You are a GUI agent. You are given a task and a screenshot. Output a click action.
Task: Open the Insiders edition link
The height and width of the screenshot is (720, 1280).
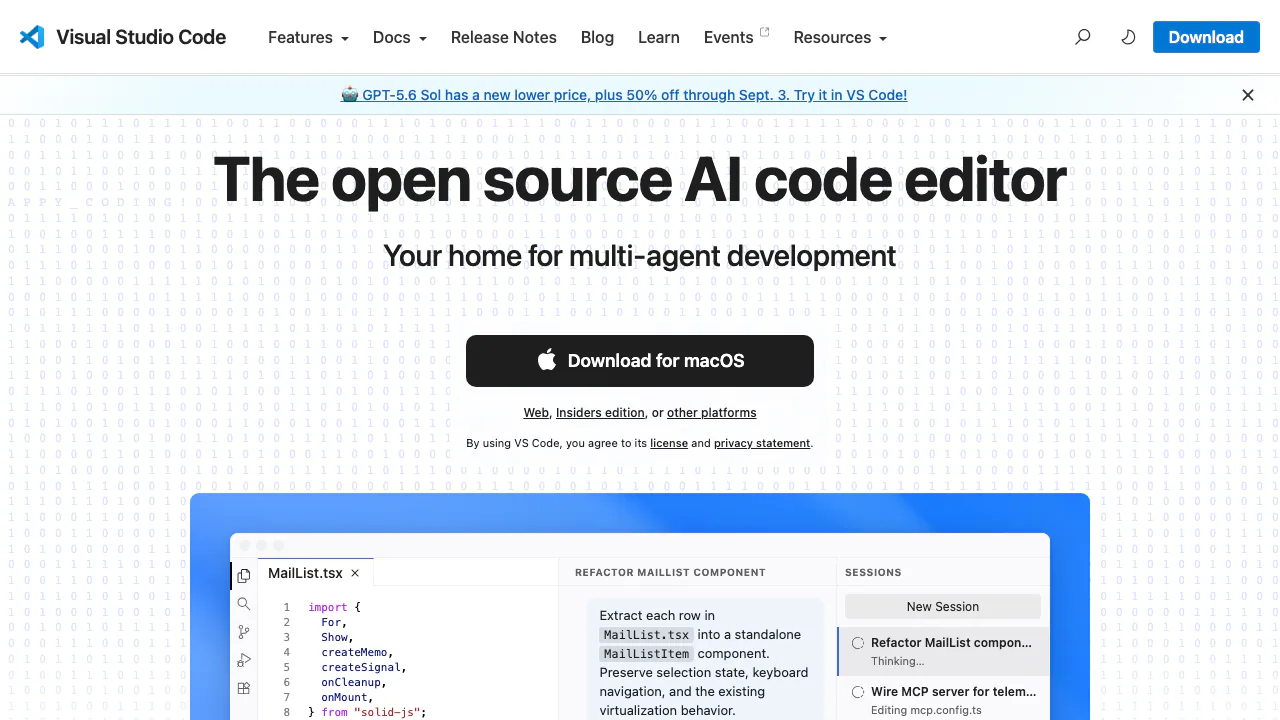[600, 413]
